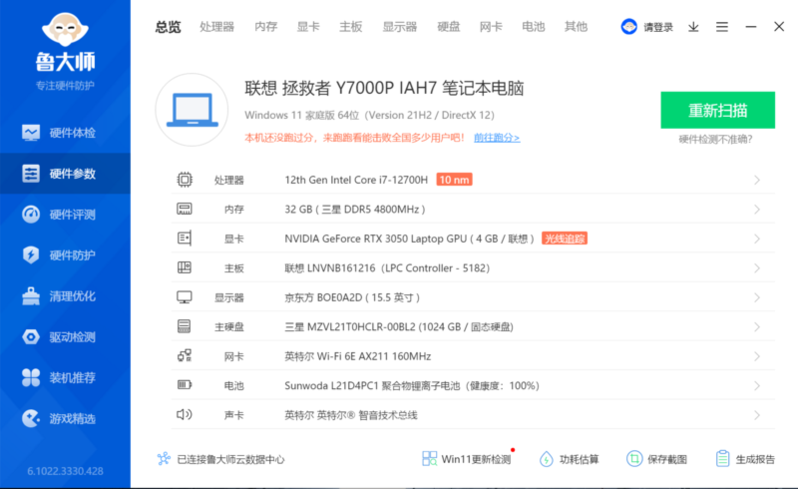Open 游戏精选 in the sidebar

click(x=65, y=418)
